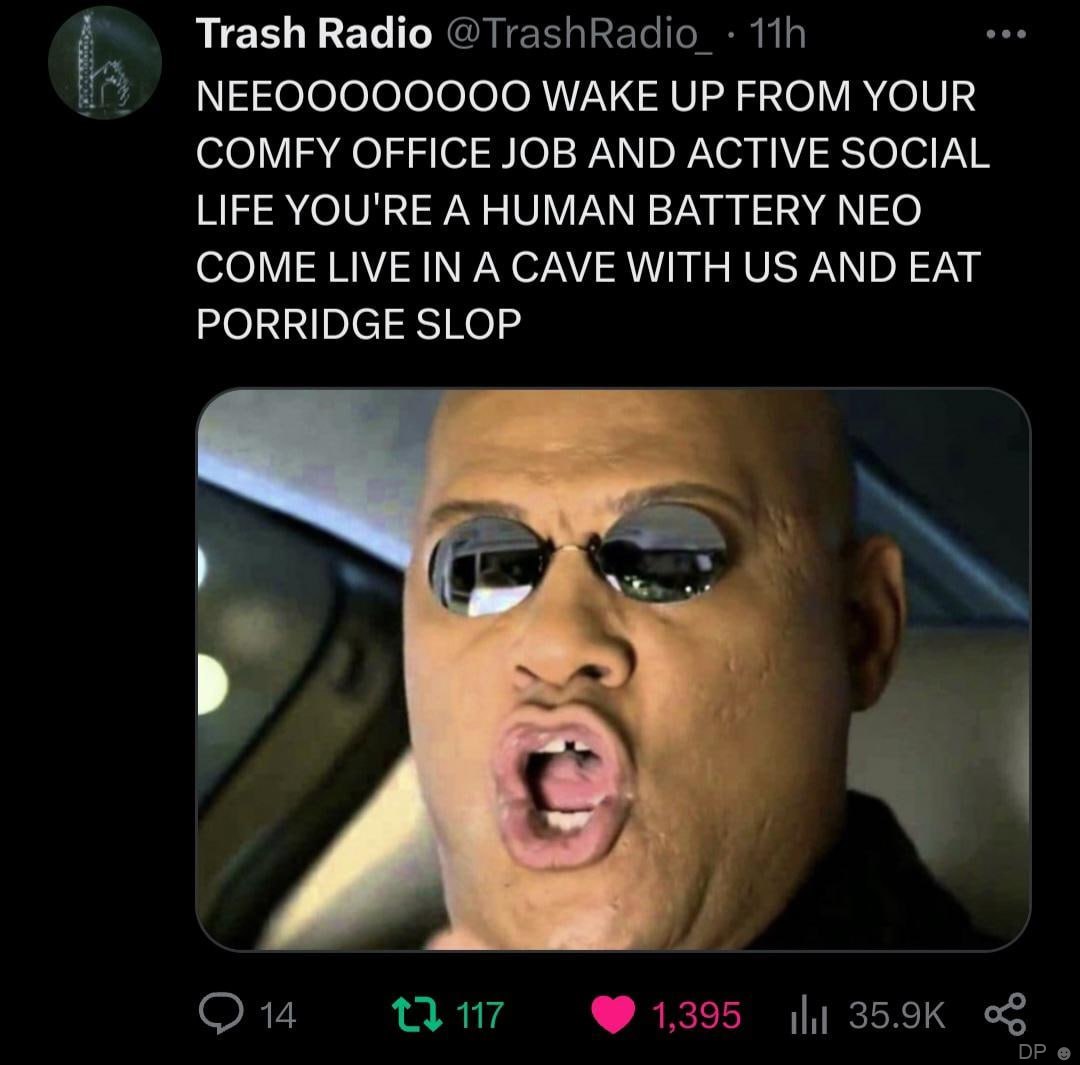This screenshot has width=1080, height=1065.
Task: Click the @TrashRadio_ handle
Action: click(581, 33)
